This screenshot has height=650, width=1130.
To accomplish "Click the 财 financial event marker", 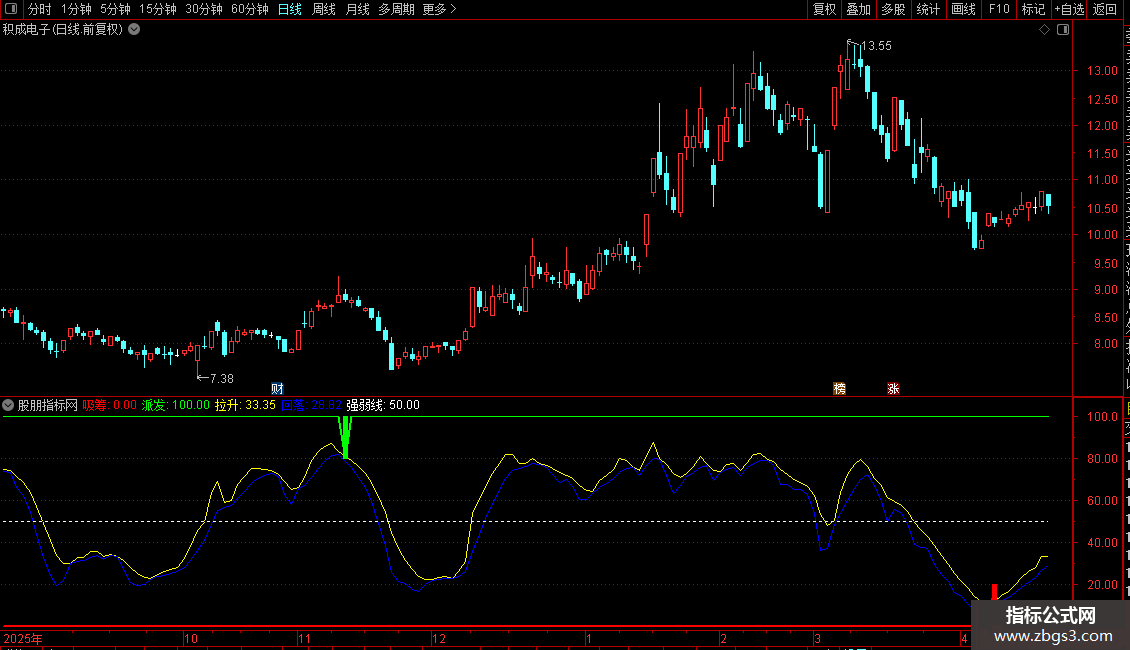I will point(277,388).
